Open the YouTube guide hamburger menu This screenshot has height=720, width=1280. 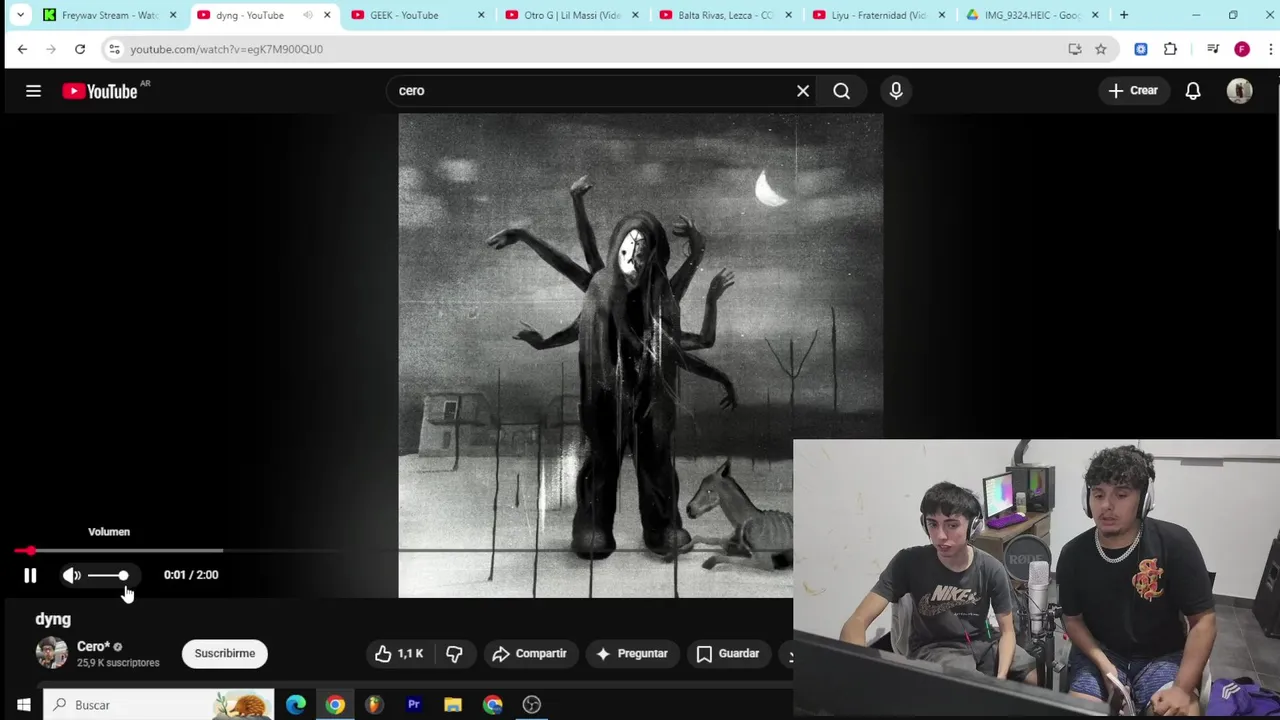tap(33, 91)
